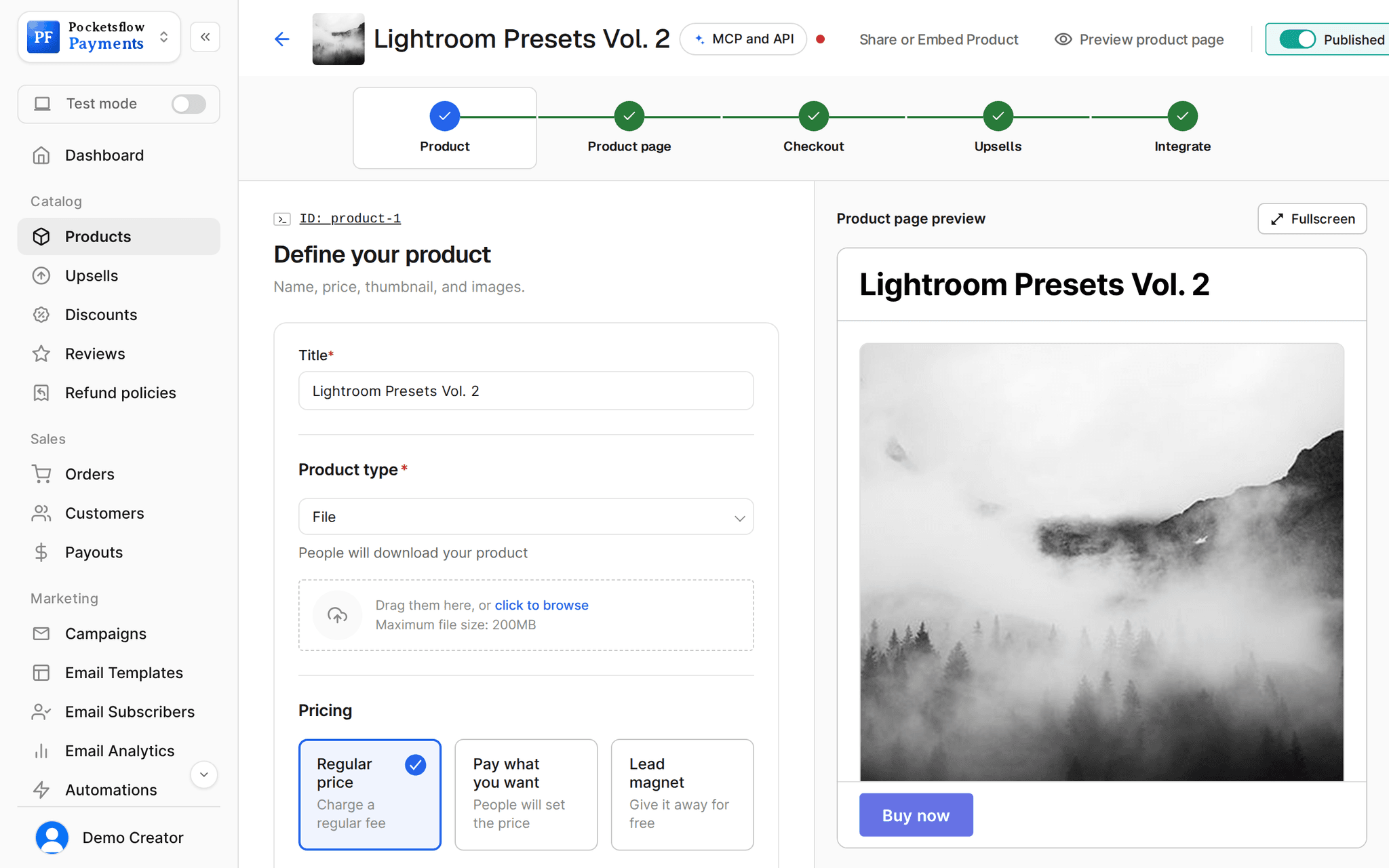1389x868 pixels.
Task: Open Email Analytics item
Action: tap(119, 751)
